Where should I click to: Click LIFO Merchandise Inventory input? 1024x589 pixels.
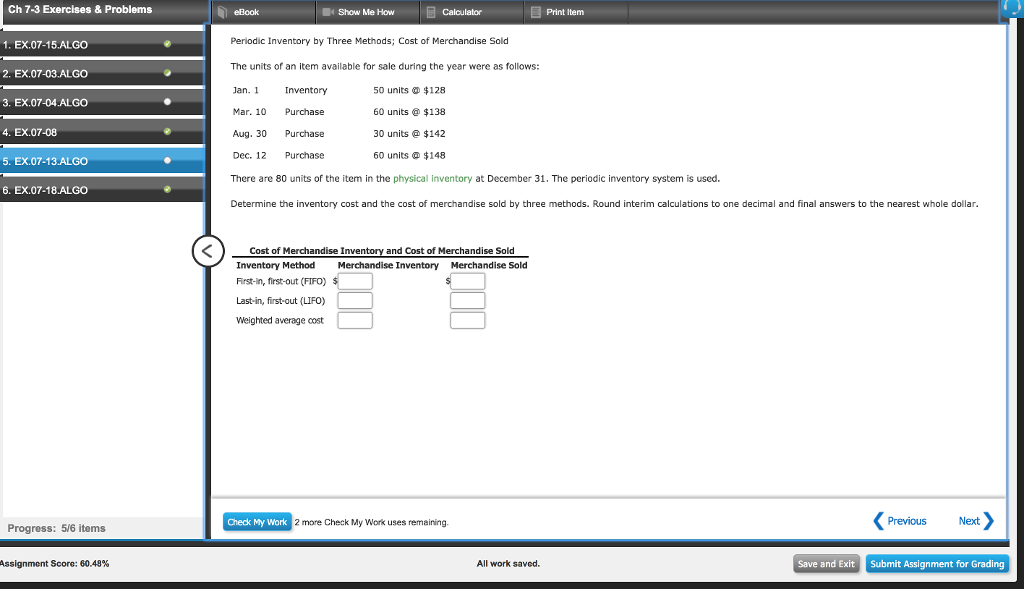[355, 300]
